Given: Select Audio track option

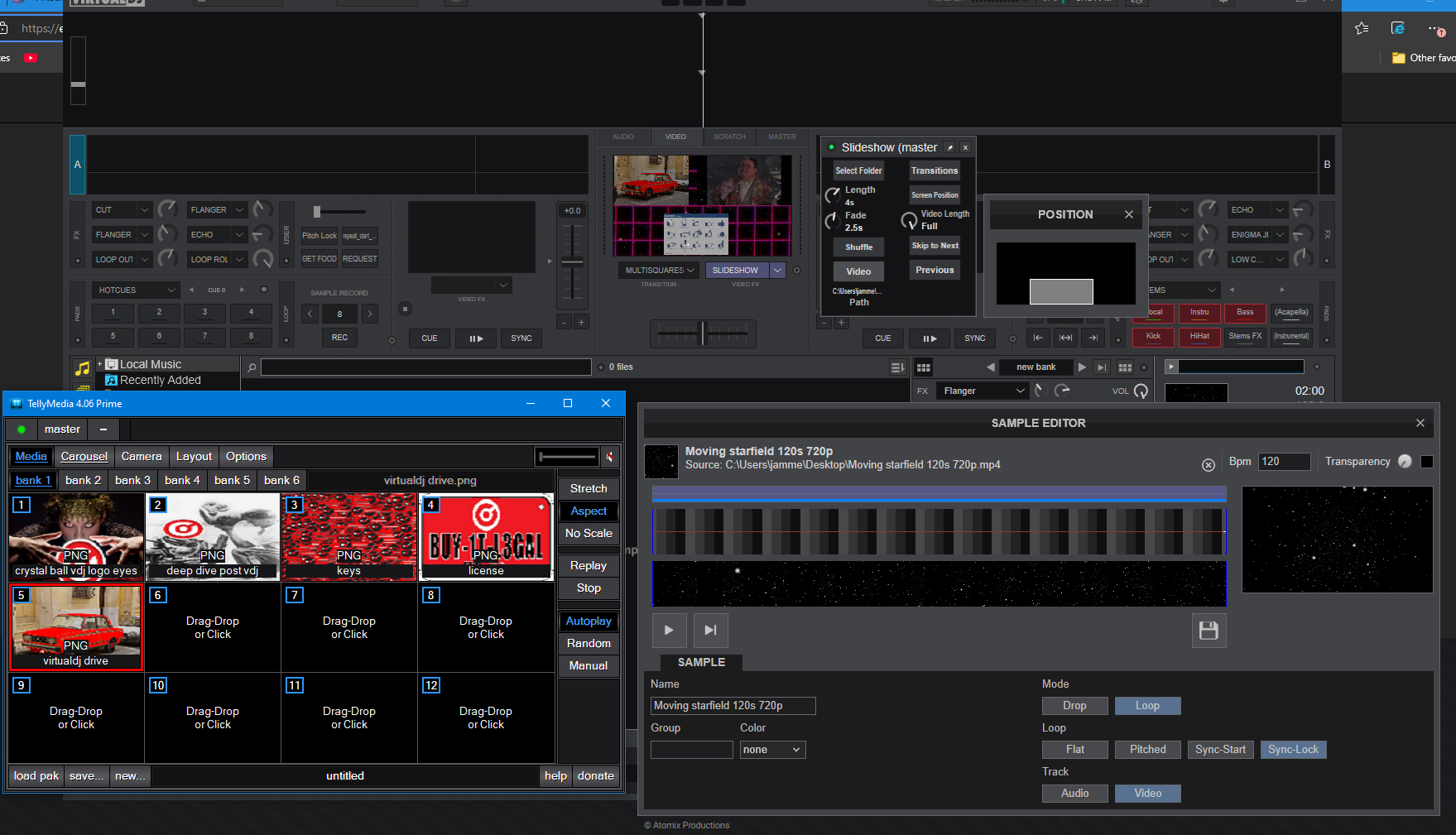Looking at the screenshot, I should coord(1074,794).
